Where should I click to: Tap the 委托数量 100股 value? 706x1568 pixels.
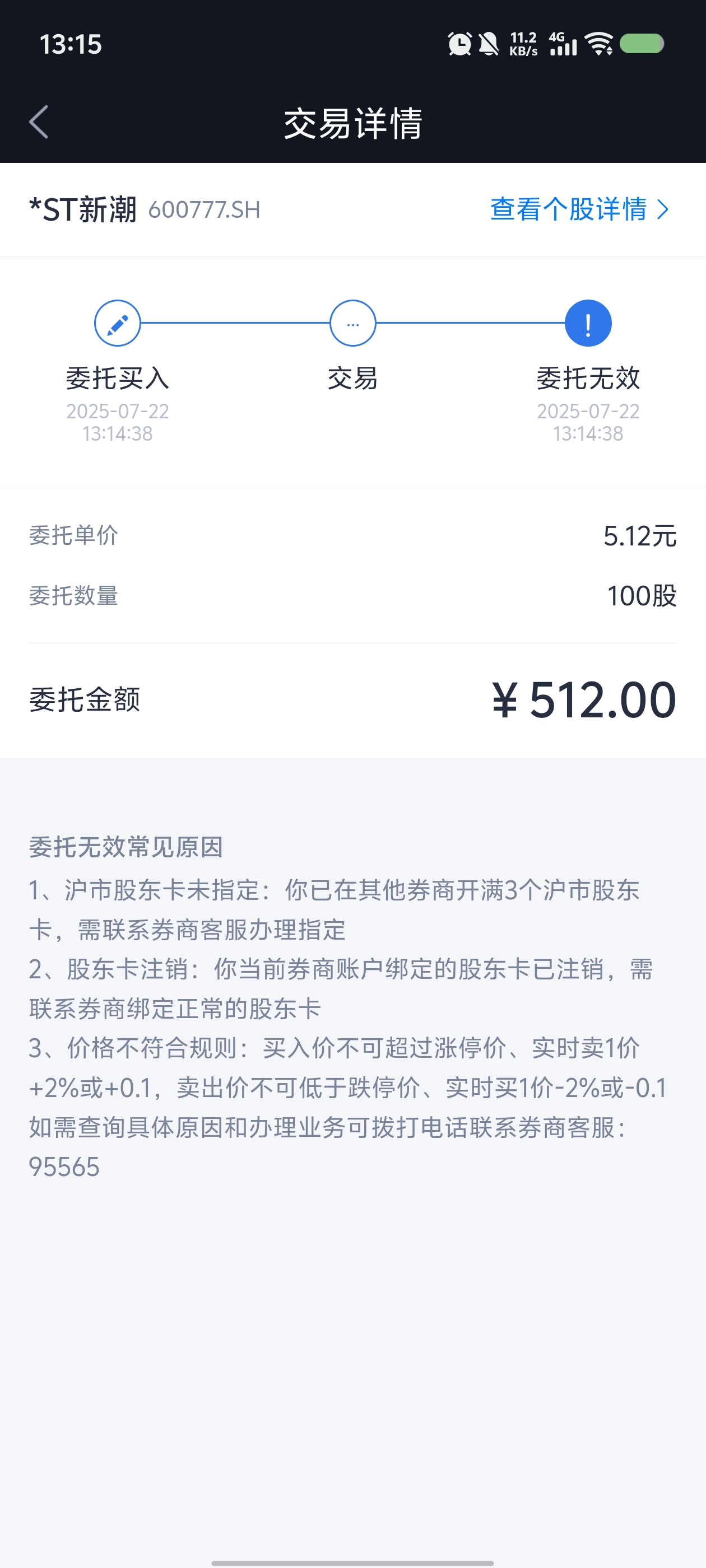(x=642, y=596)
